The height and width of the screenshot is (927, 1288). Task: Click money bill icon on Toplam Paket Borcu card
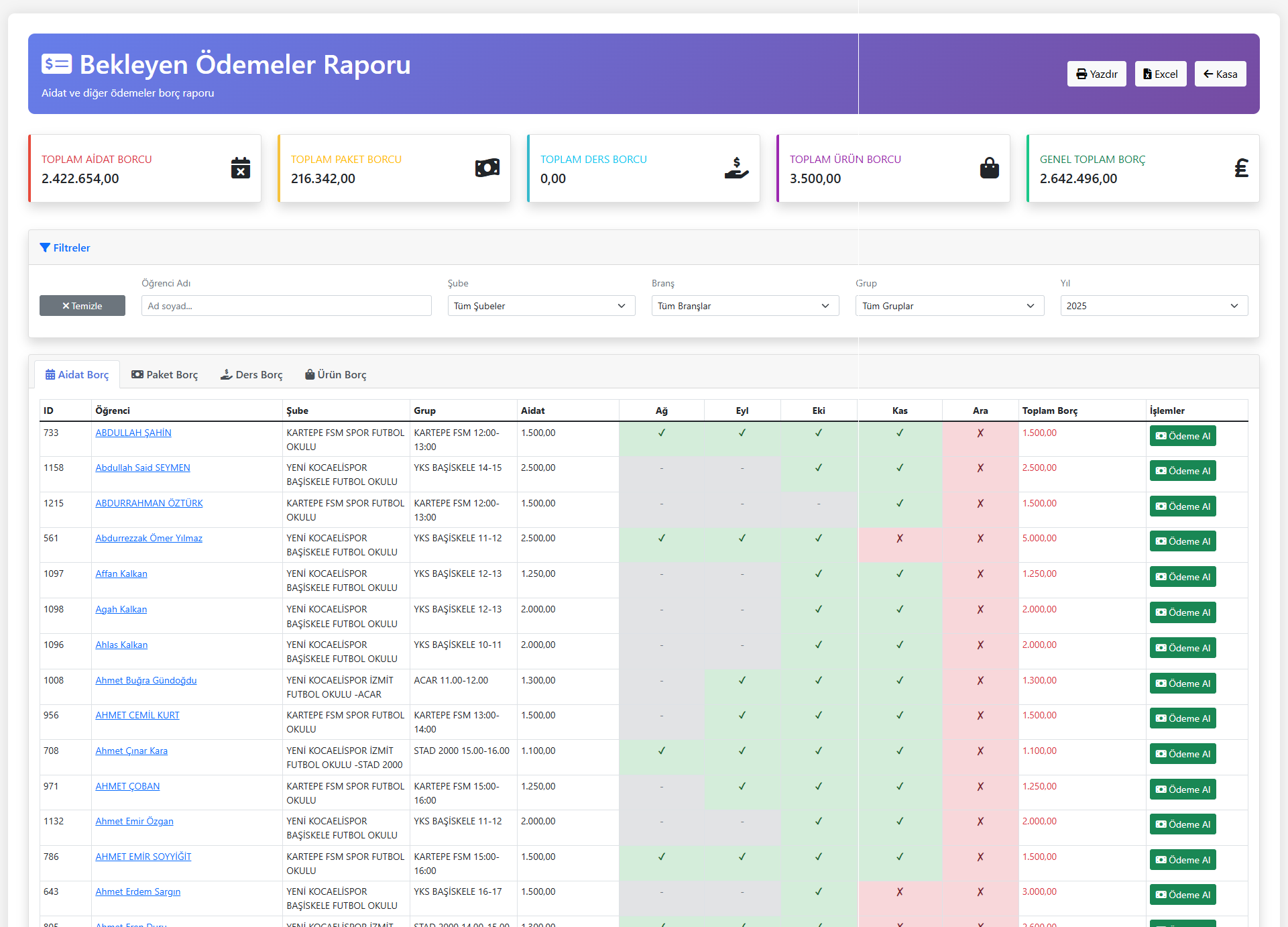click(487, 168)
